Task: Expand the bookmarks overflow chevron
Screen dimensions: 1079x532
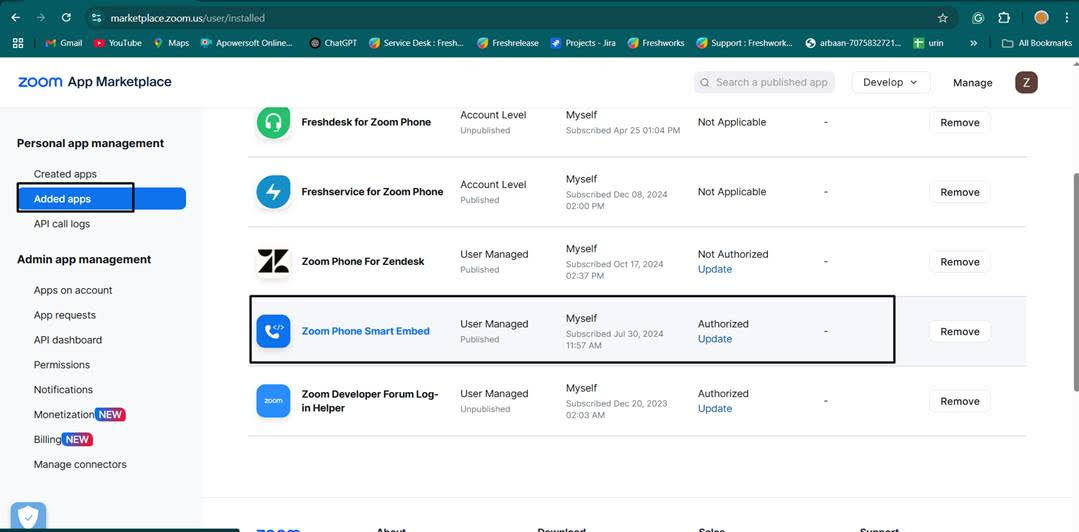Action: (973, 43)
